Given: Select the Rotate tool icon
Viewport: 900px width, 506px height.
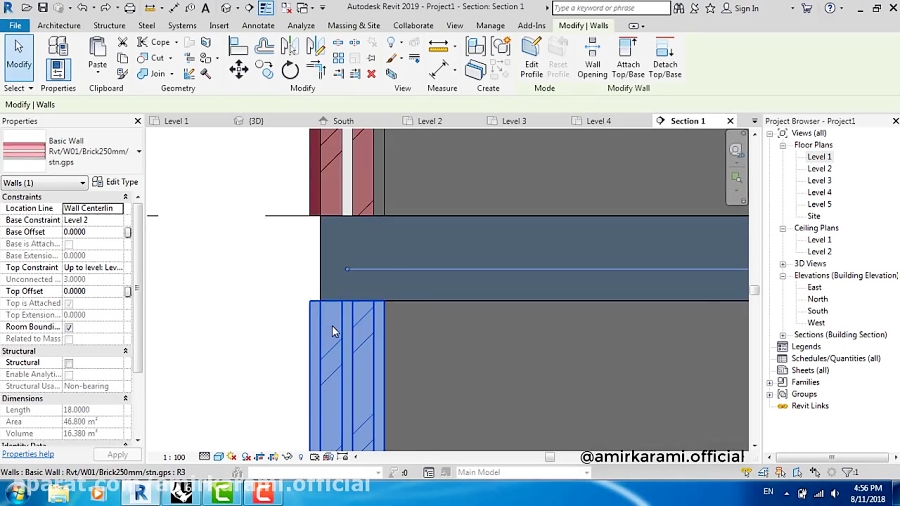Looking at the screenshot, I should pyautogui.click(x=290, y=71).
